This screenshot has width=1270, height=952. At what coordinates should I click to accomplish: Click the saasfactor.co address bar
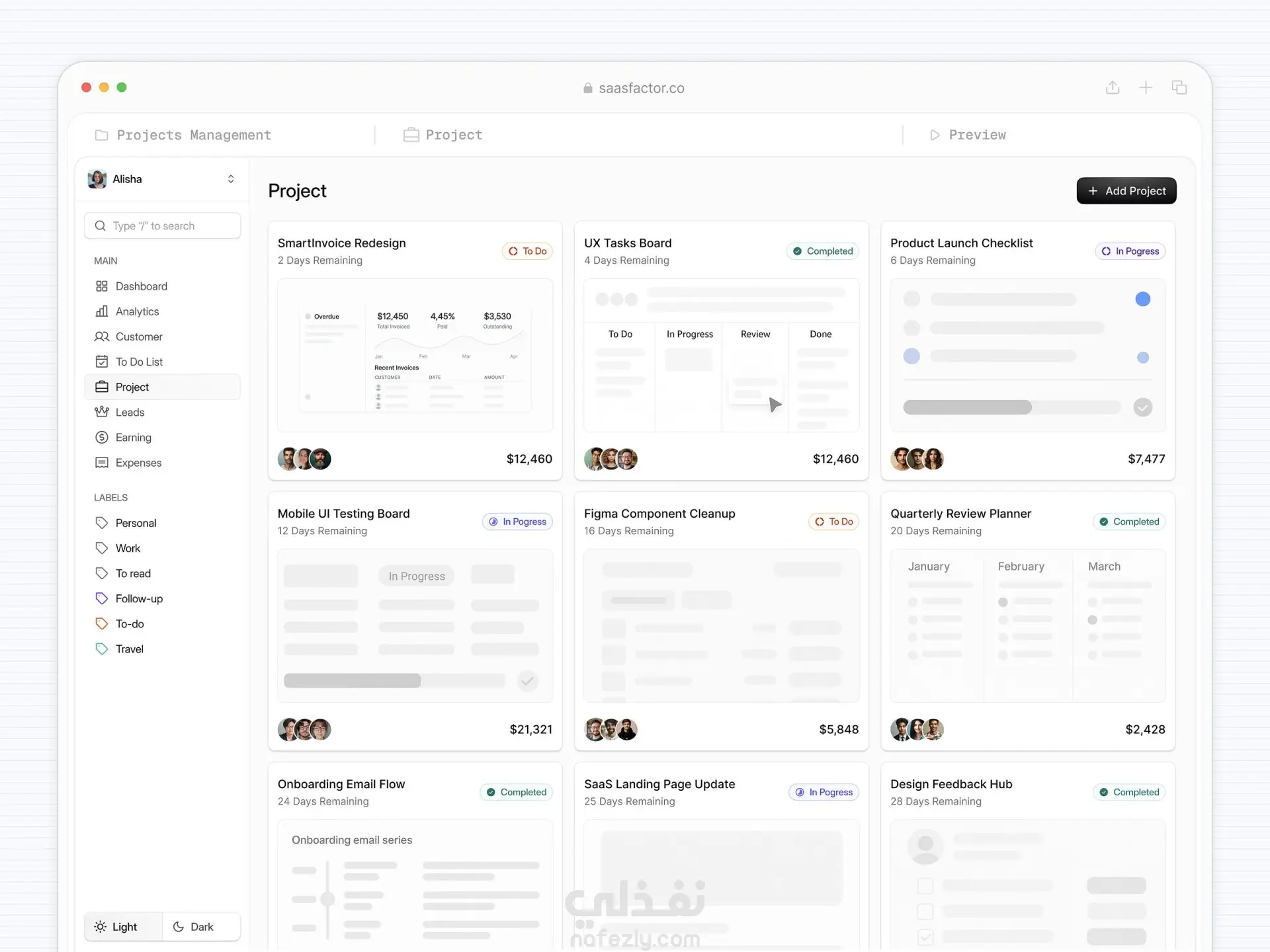634,88
